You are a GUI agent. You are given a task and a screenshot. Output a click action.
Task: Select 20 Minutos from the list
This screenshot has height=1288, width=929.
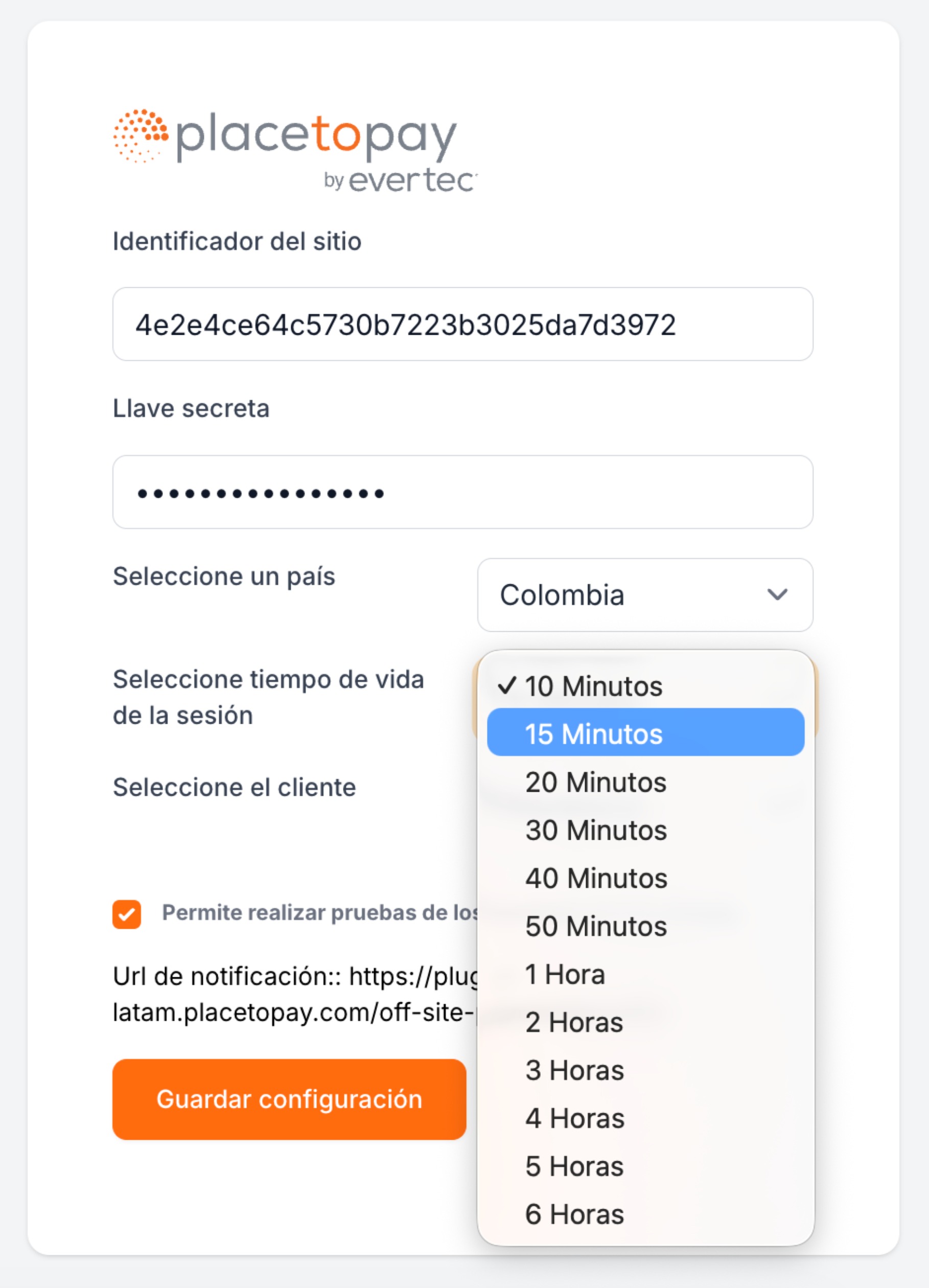(x=596, y=782)
